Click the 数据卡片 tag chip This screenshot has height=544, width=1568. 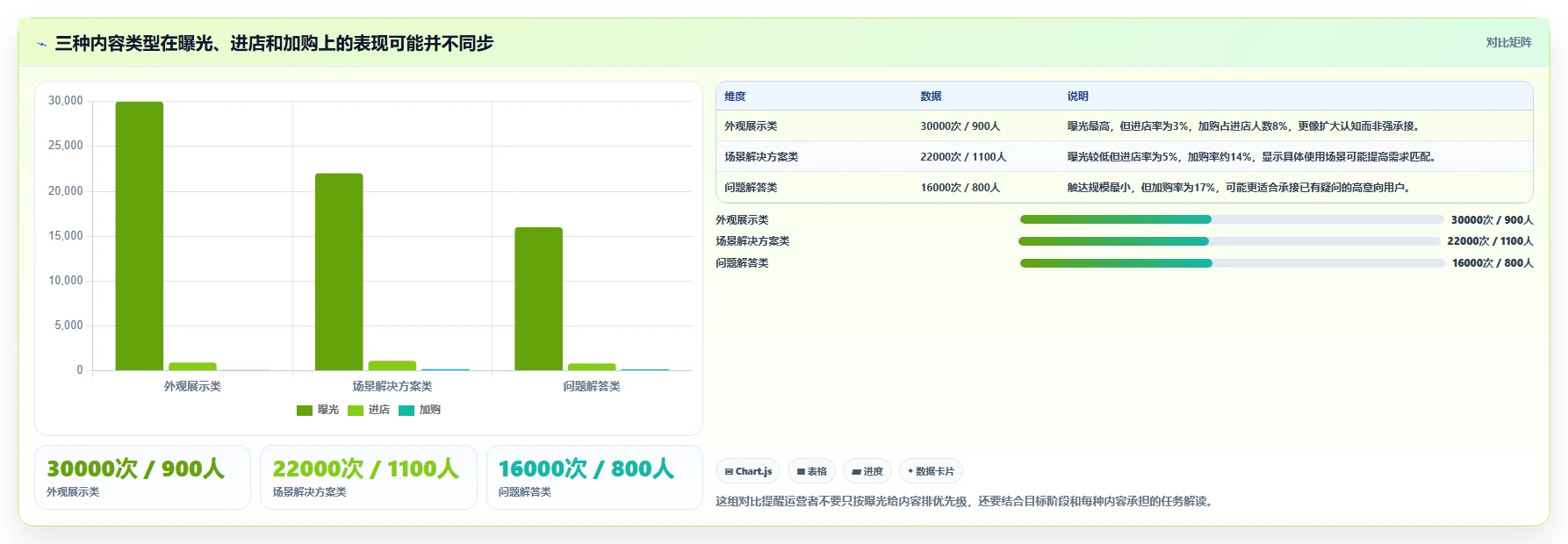[x=931, y=471]
